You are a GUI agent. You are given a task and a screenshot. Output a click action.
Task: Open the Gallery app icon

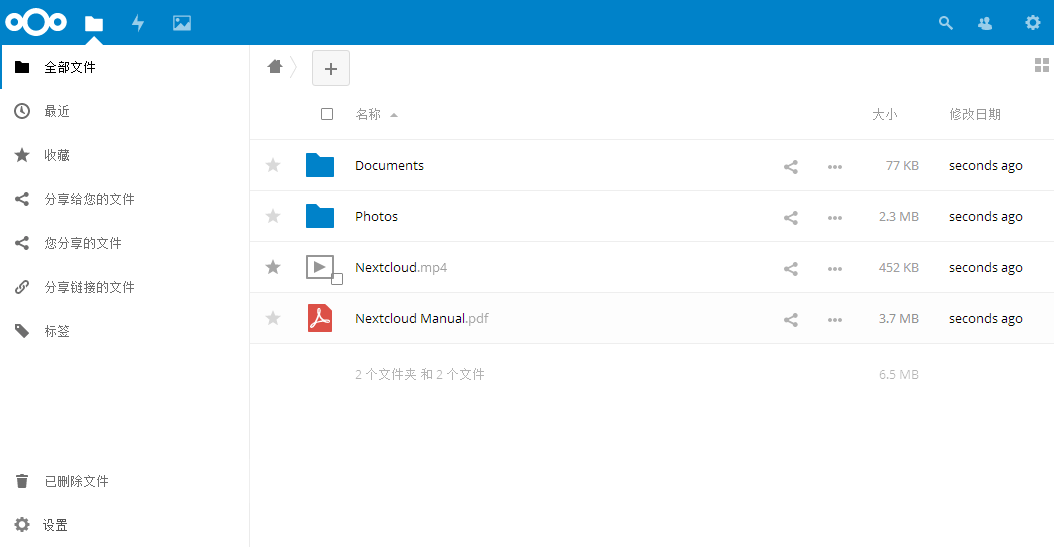181,23
